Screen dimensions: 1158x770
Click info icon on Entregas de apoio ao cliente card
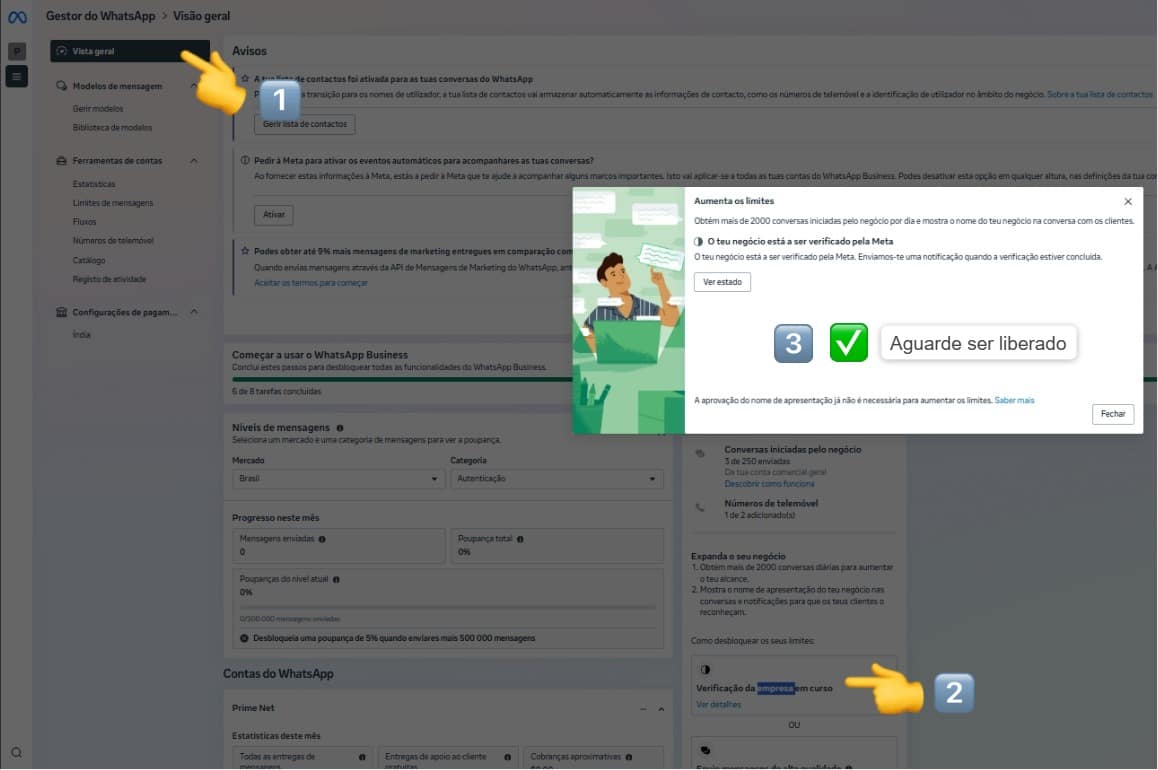tap(507, 757)
